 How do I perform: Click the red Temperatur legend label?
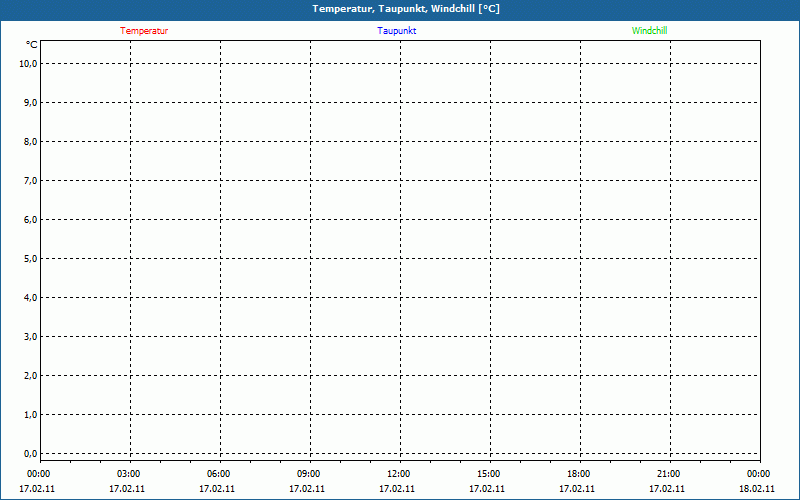[x=144, y=31]
